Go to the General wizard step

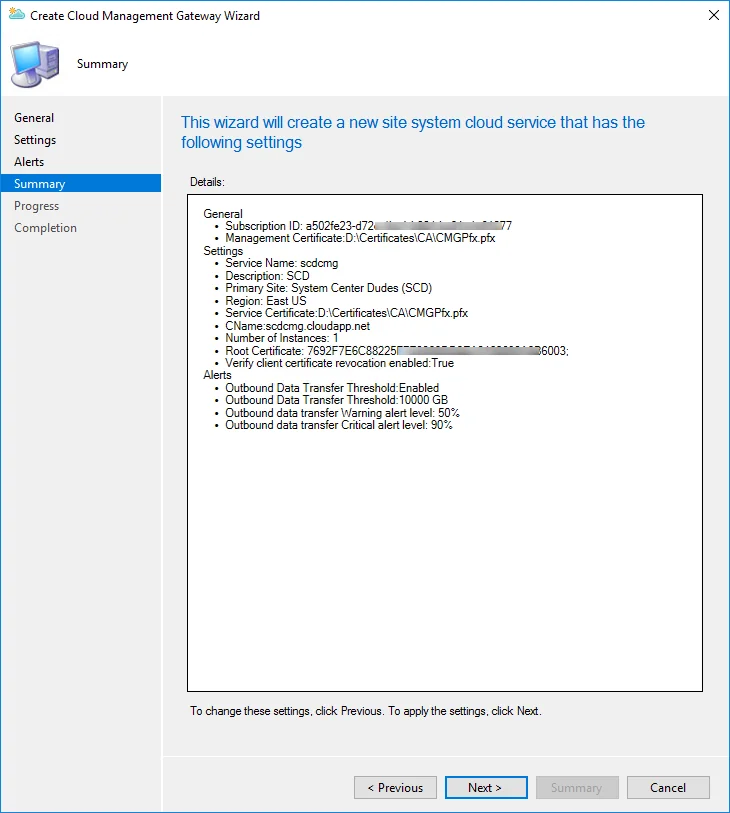[x=34, y=118]
